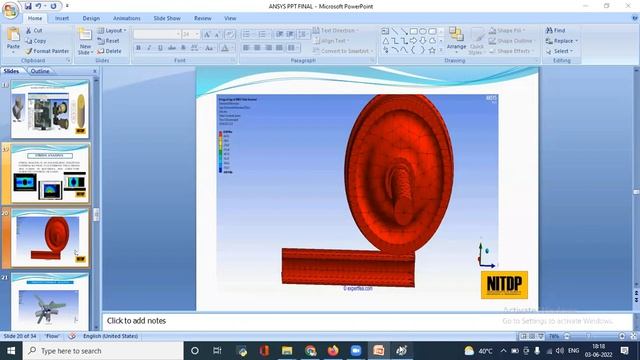
Task: Select the right arrow shape
Action: point(413,41)
